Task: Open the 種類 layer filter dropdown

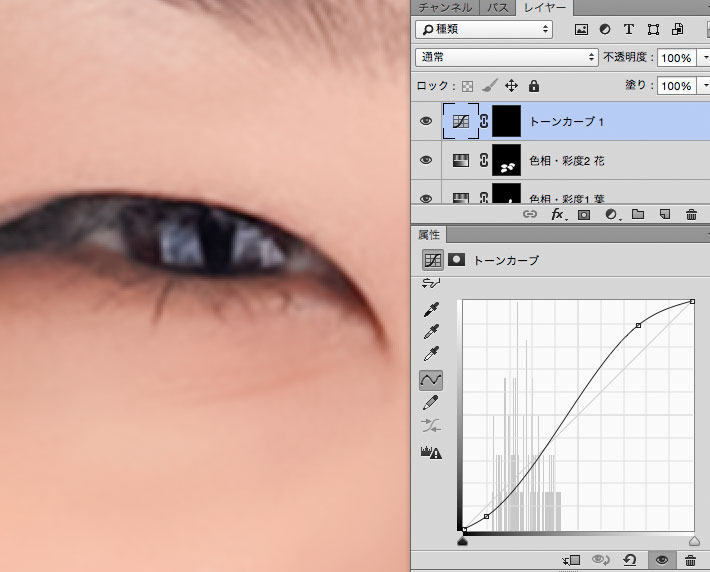Action: pos(484,30)
